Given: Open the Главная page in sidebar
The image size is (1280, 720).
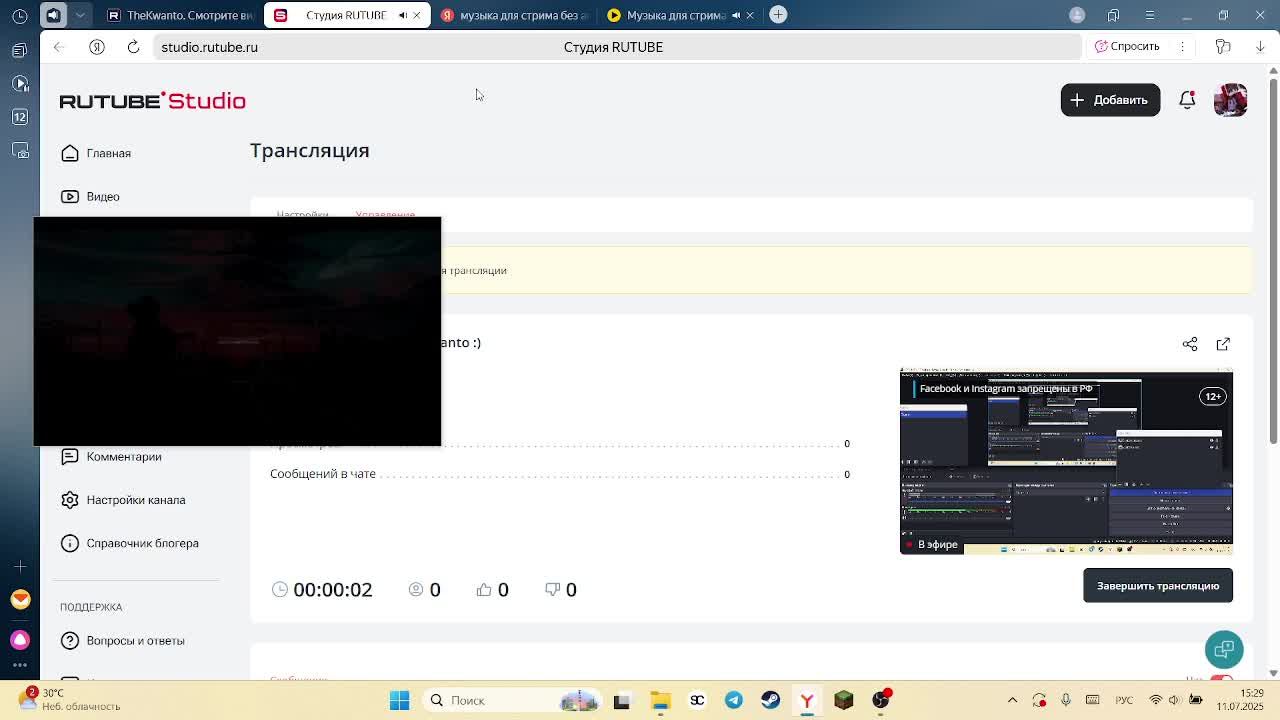Looking at the screenshot, I should [x=96, y=153].
